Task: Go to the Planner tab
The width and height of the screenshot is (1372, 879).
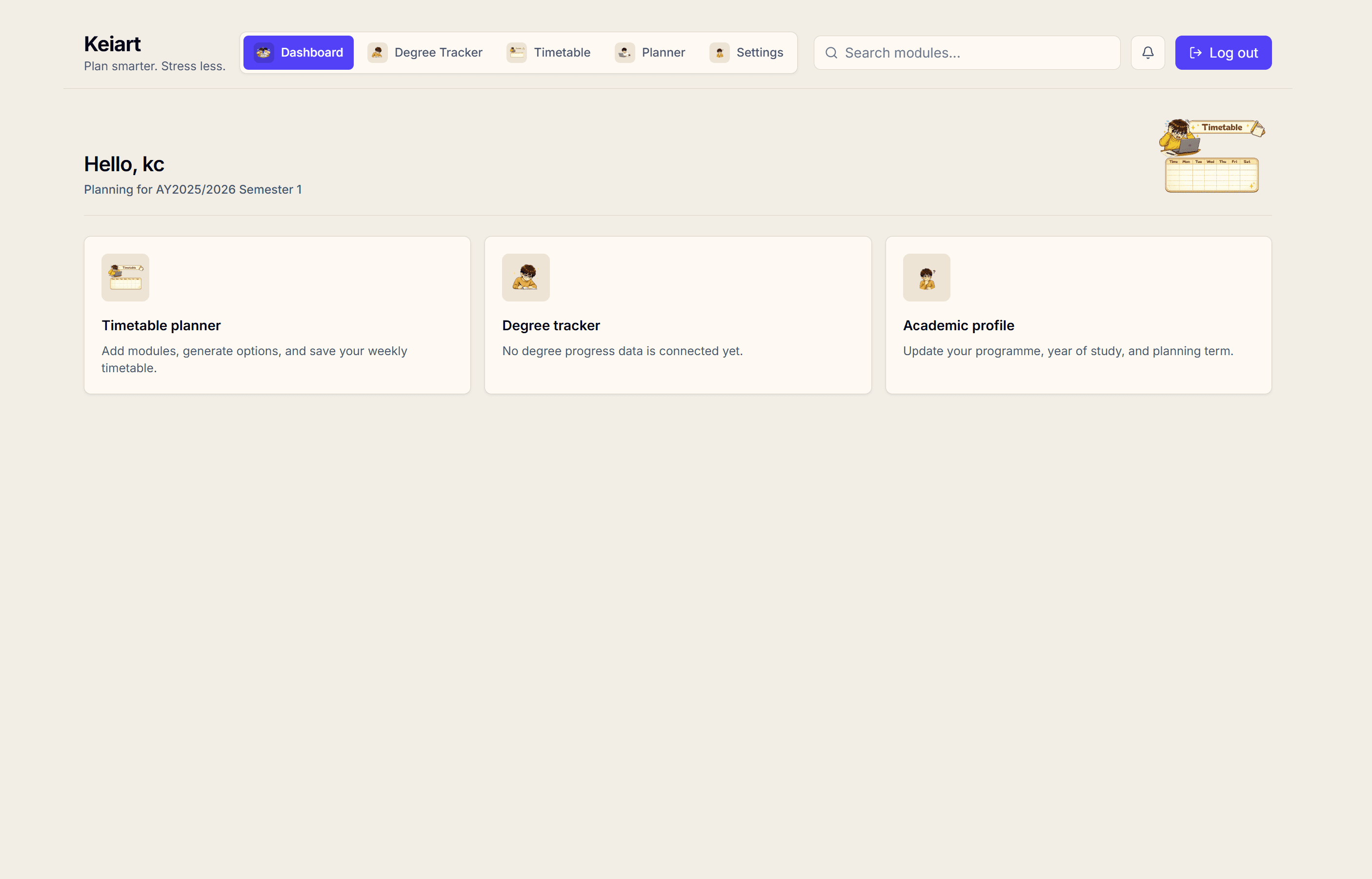Action: (650, 53)
